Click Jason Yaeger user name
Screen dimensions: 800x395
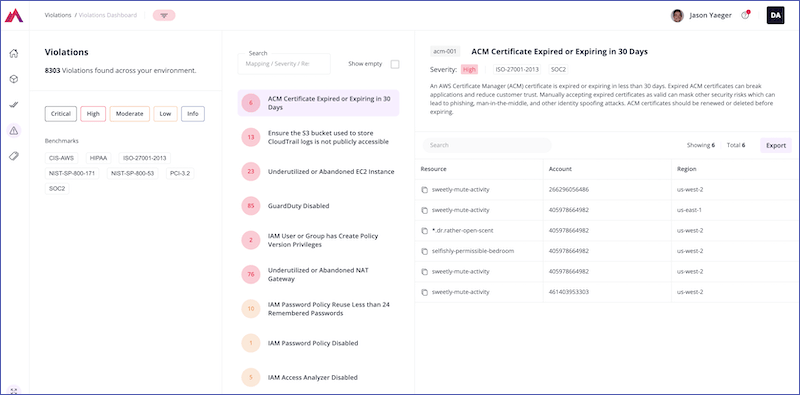click(710, 15)
